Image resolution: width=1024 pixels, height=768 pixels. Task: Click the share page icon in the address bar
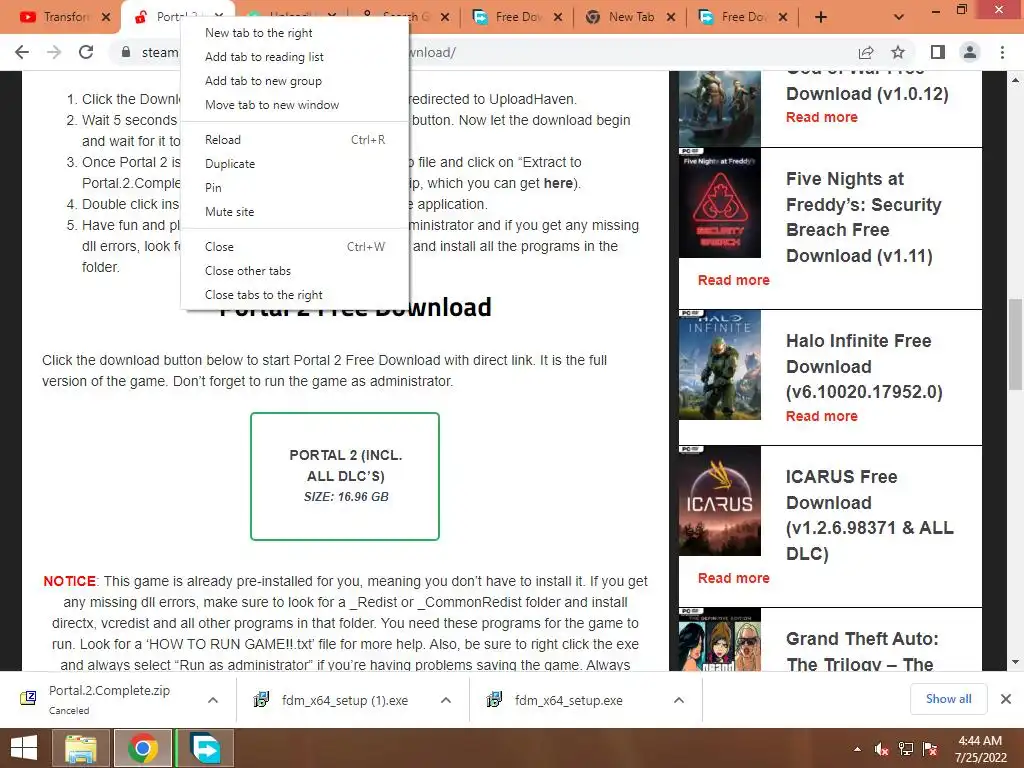[866, 52]
